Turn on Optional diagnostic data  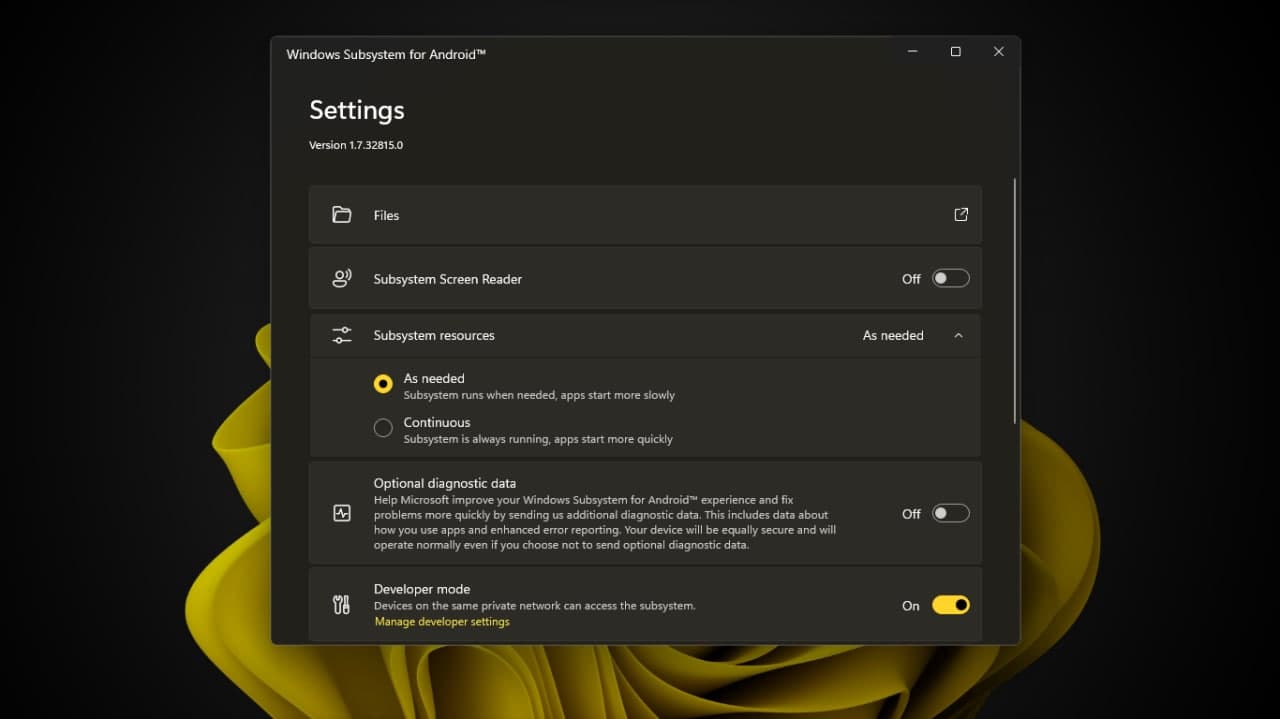(950, 512)
